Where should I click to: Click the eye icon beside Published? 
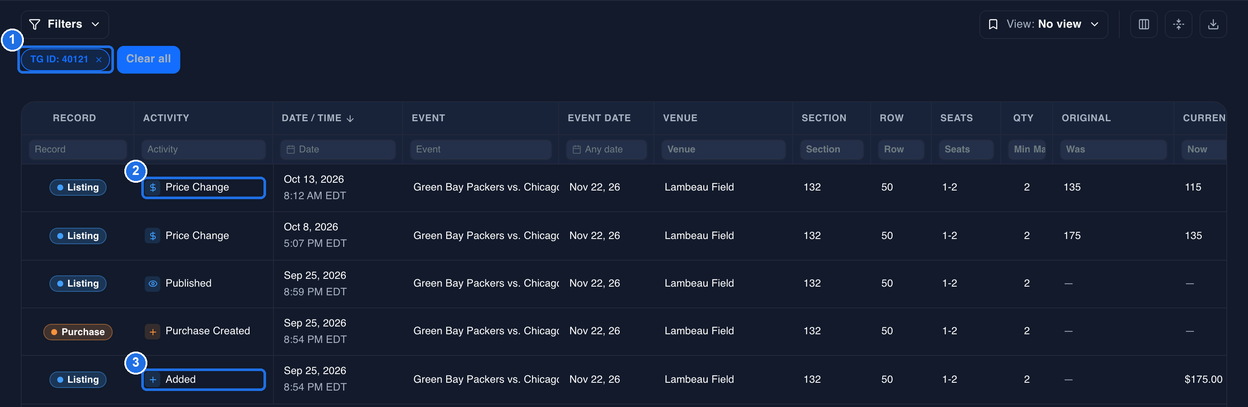[152, 284]
